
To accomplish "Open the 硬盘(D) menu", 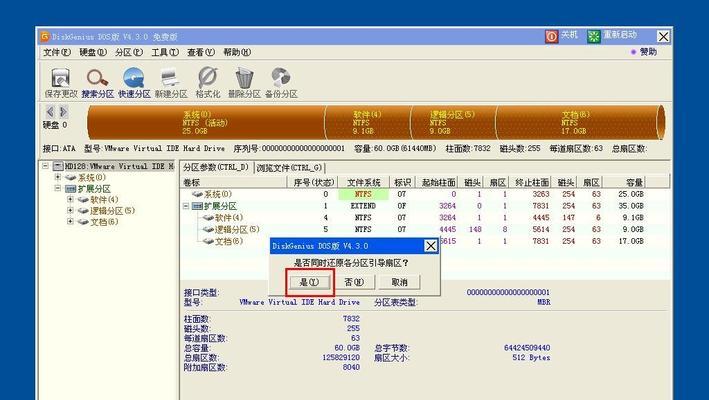I will pyautogui.click(x=93, y=52).
